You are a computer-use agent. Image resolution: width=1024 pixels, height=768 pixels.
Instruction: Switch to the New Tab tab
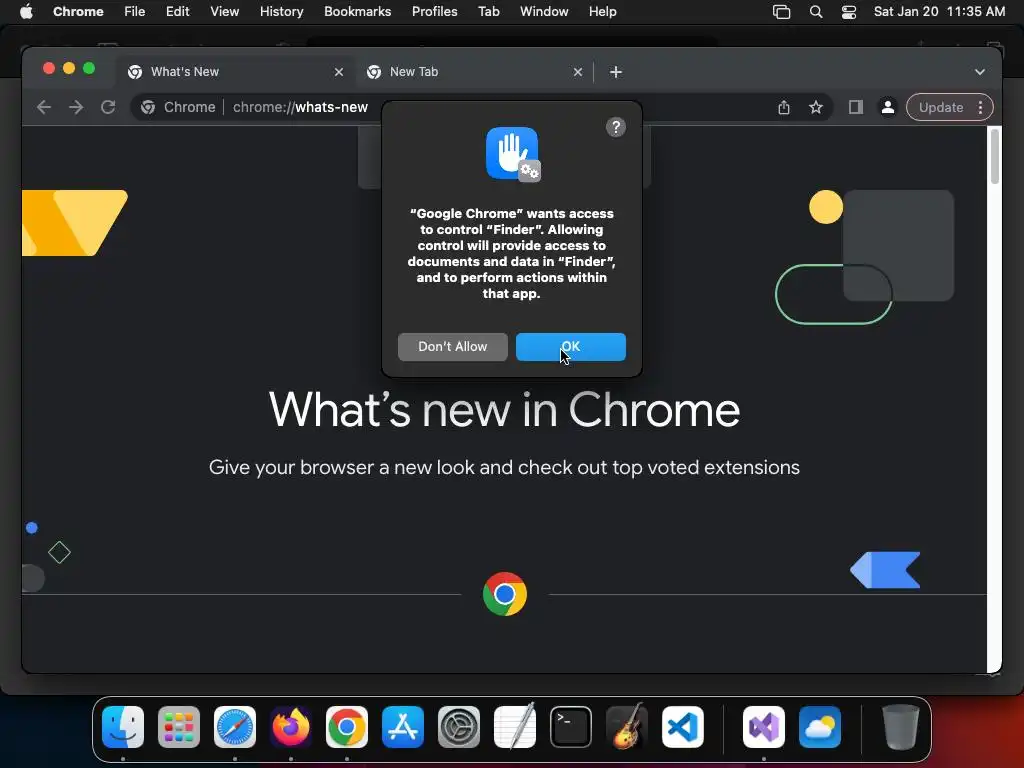475,72
